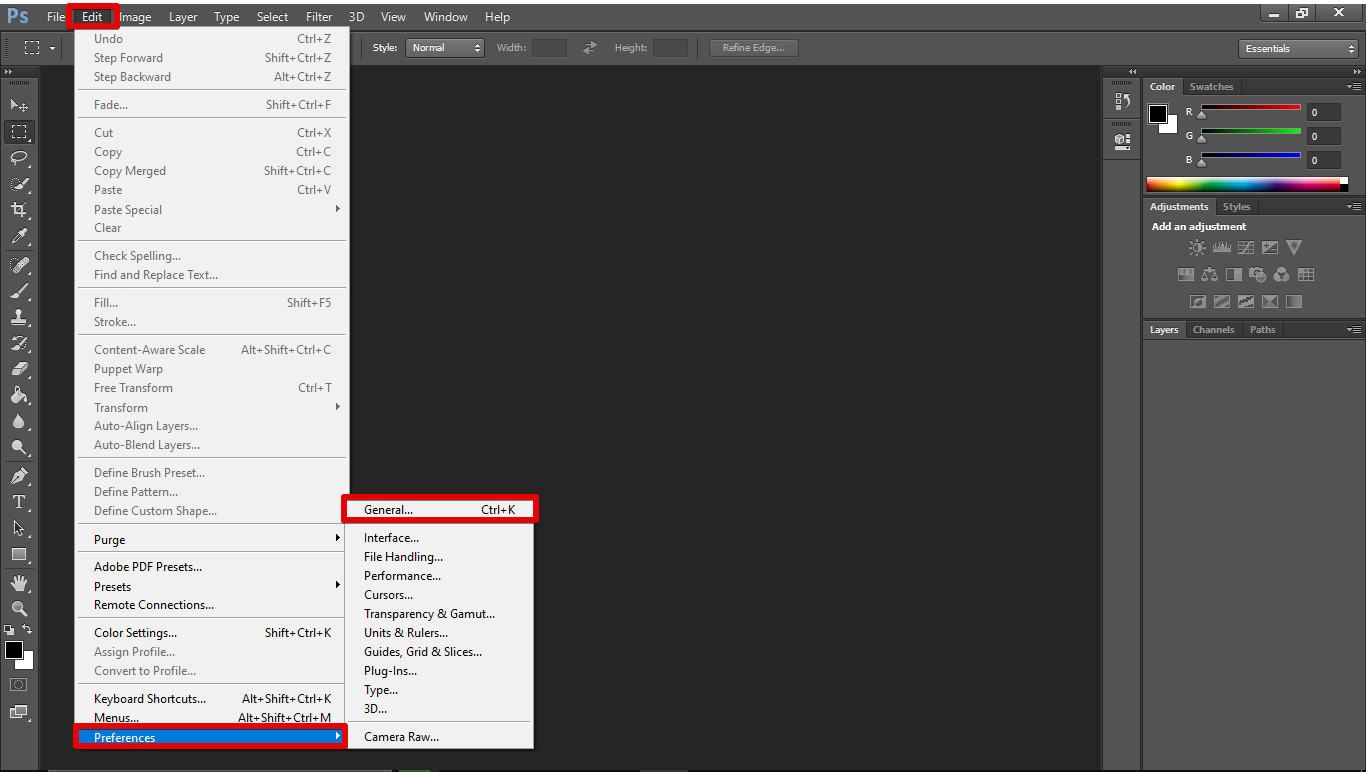Add a Levels adjustment
Image resolution: width=1366 pixels, height=772 pixels.
pos(1221,247)
